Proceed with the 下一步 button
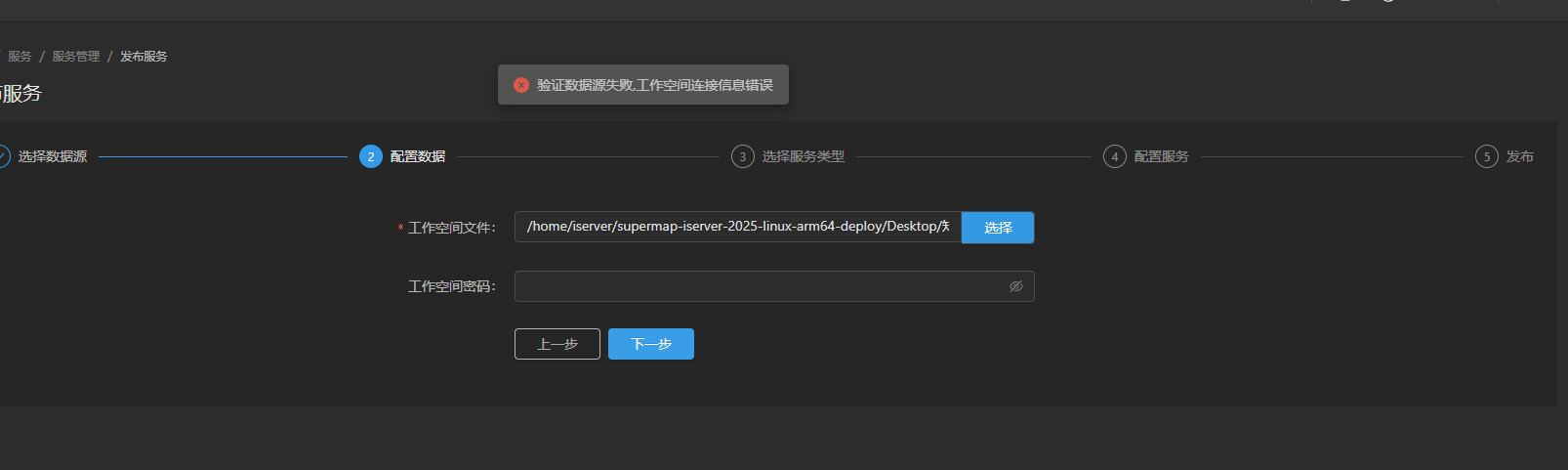 pyautogui.click(x=650, y=344)
